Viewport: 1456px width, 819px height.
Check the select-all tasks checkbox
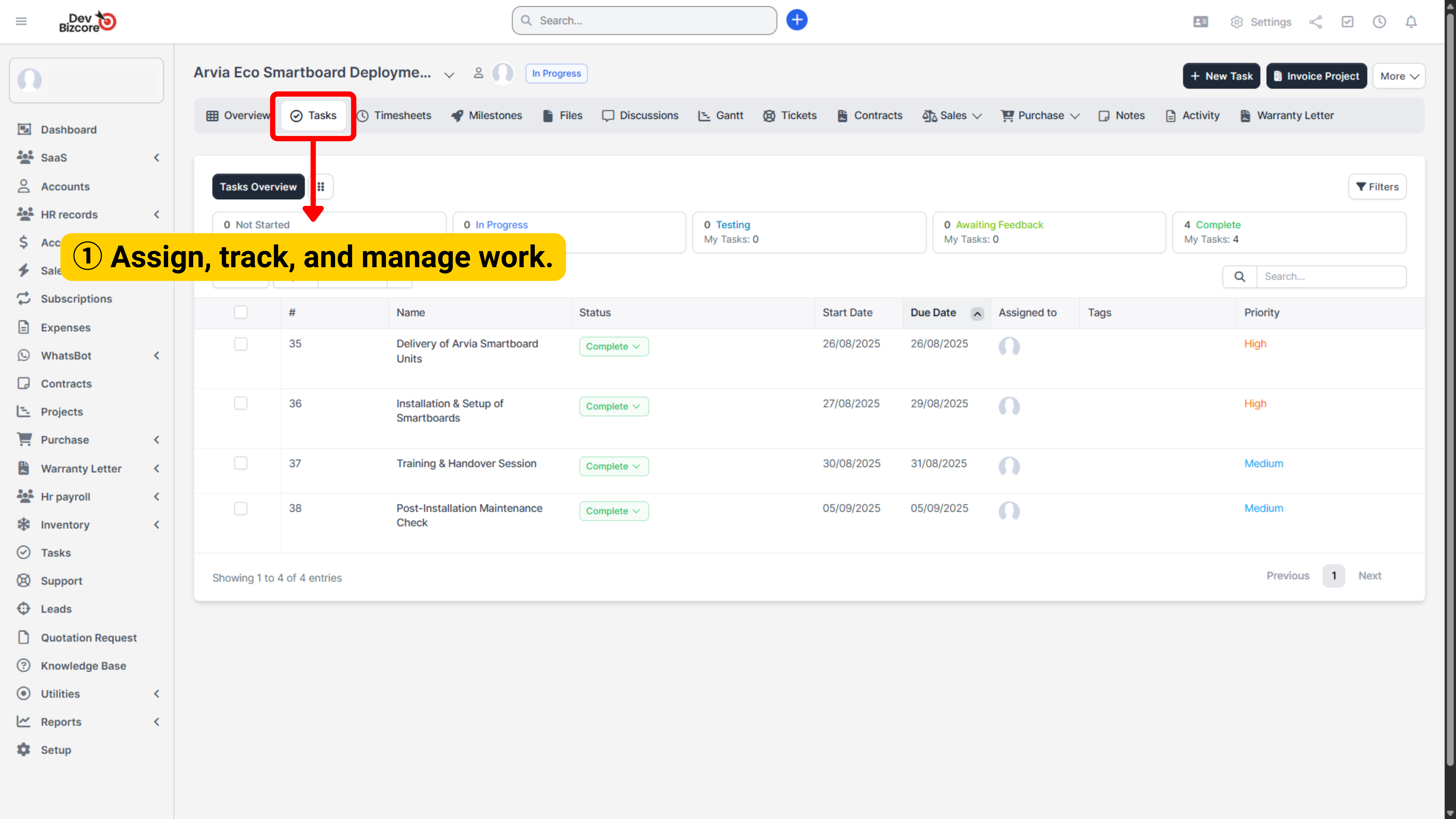241,312
